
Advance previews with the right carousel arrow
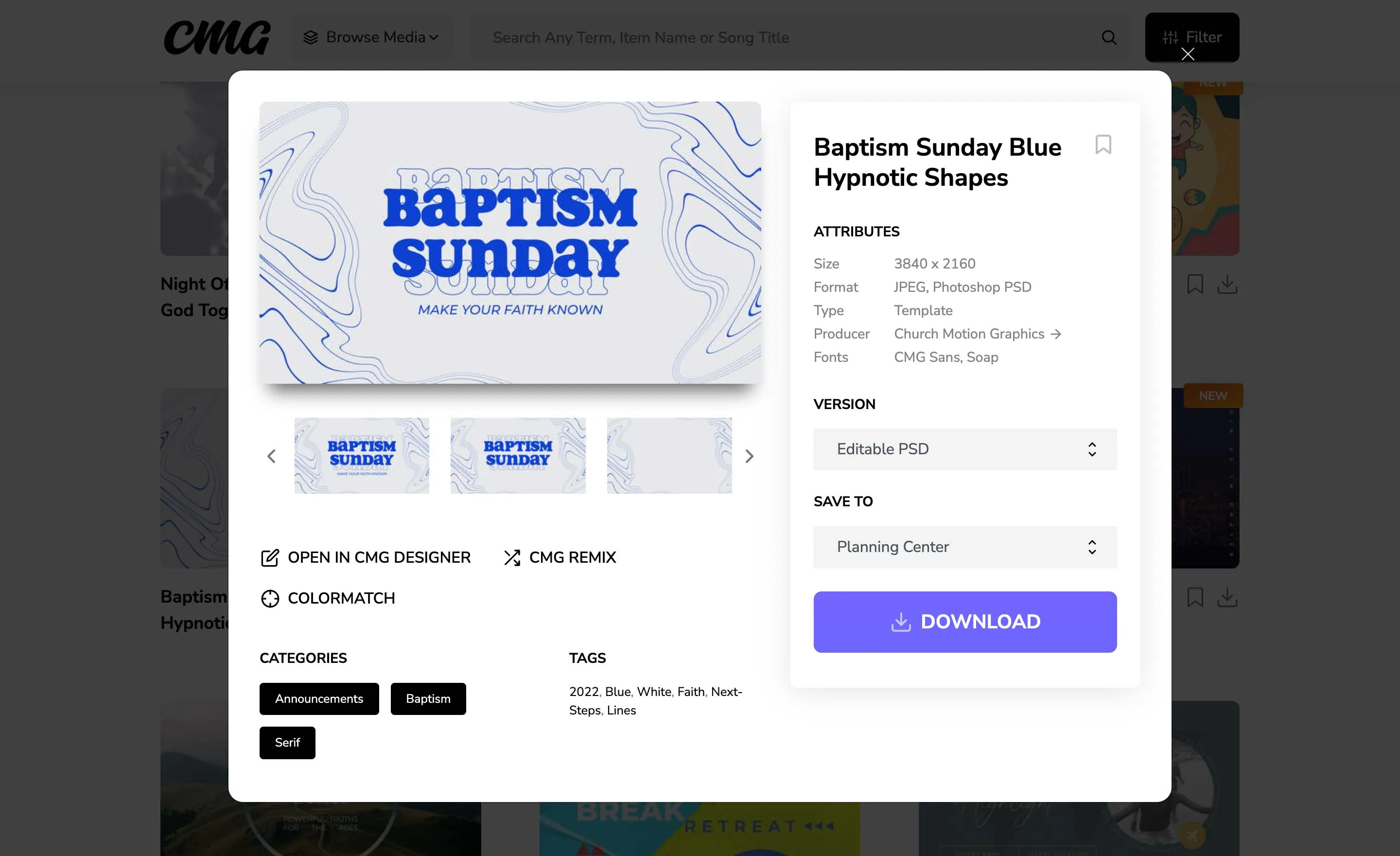pyautogui.click(x=750, y=456)
